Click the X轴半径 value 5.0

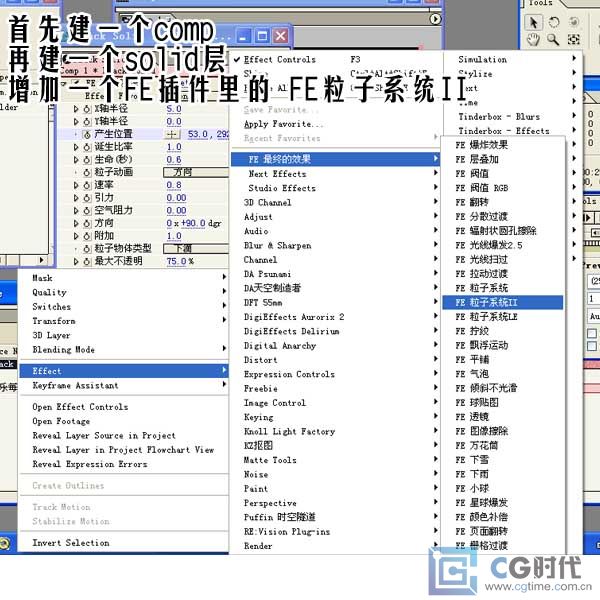(174, 109)
